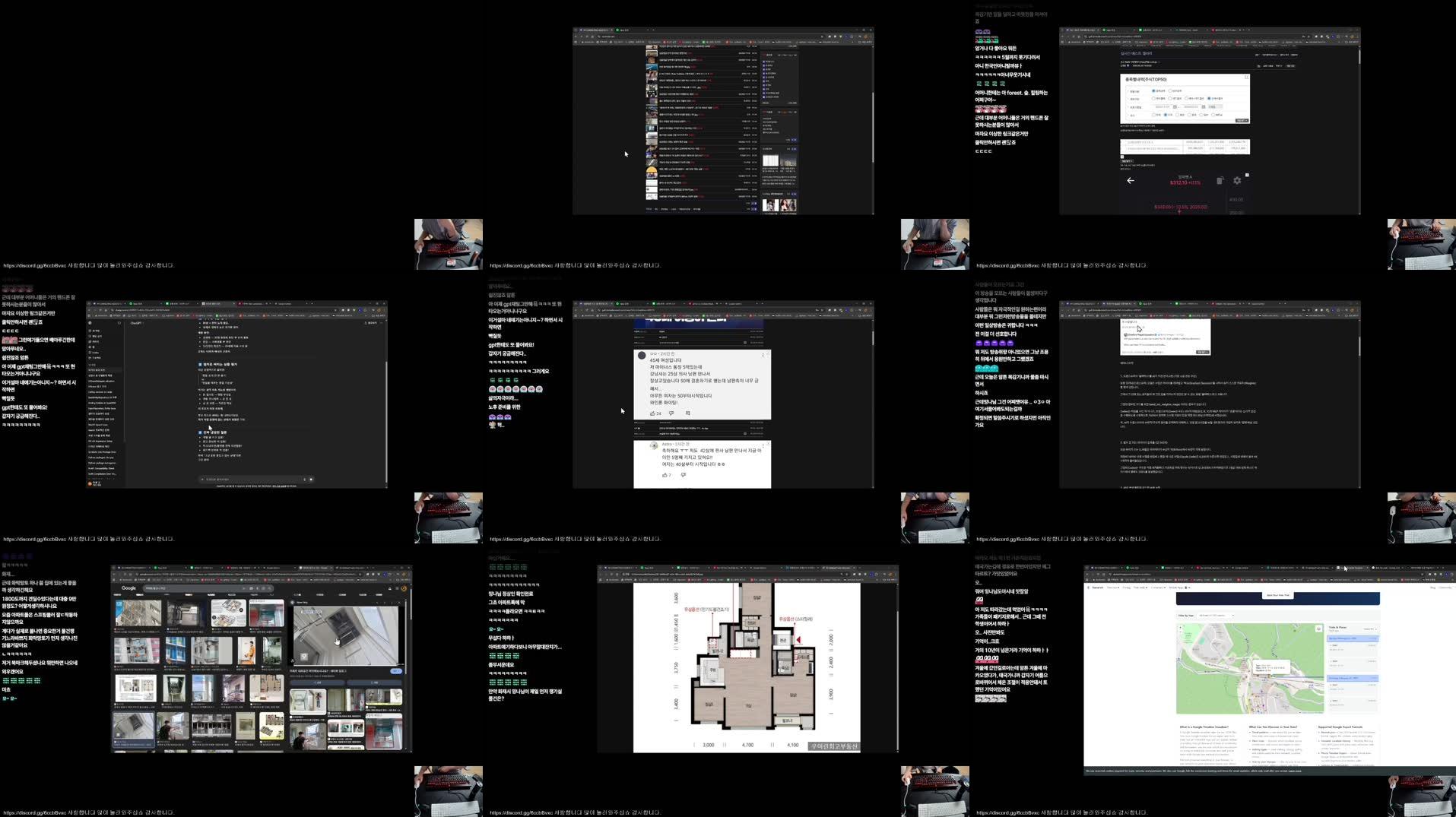1456x817 pixels.
Task: Select the first 종목별 radio button in the filter panel
Action: coord(1153,90)
